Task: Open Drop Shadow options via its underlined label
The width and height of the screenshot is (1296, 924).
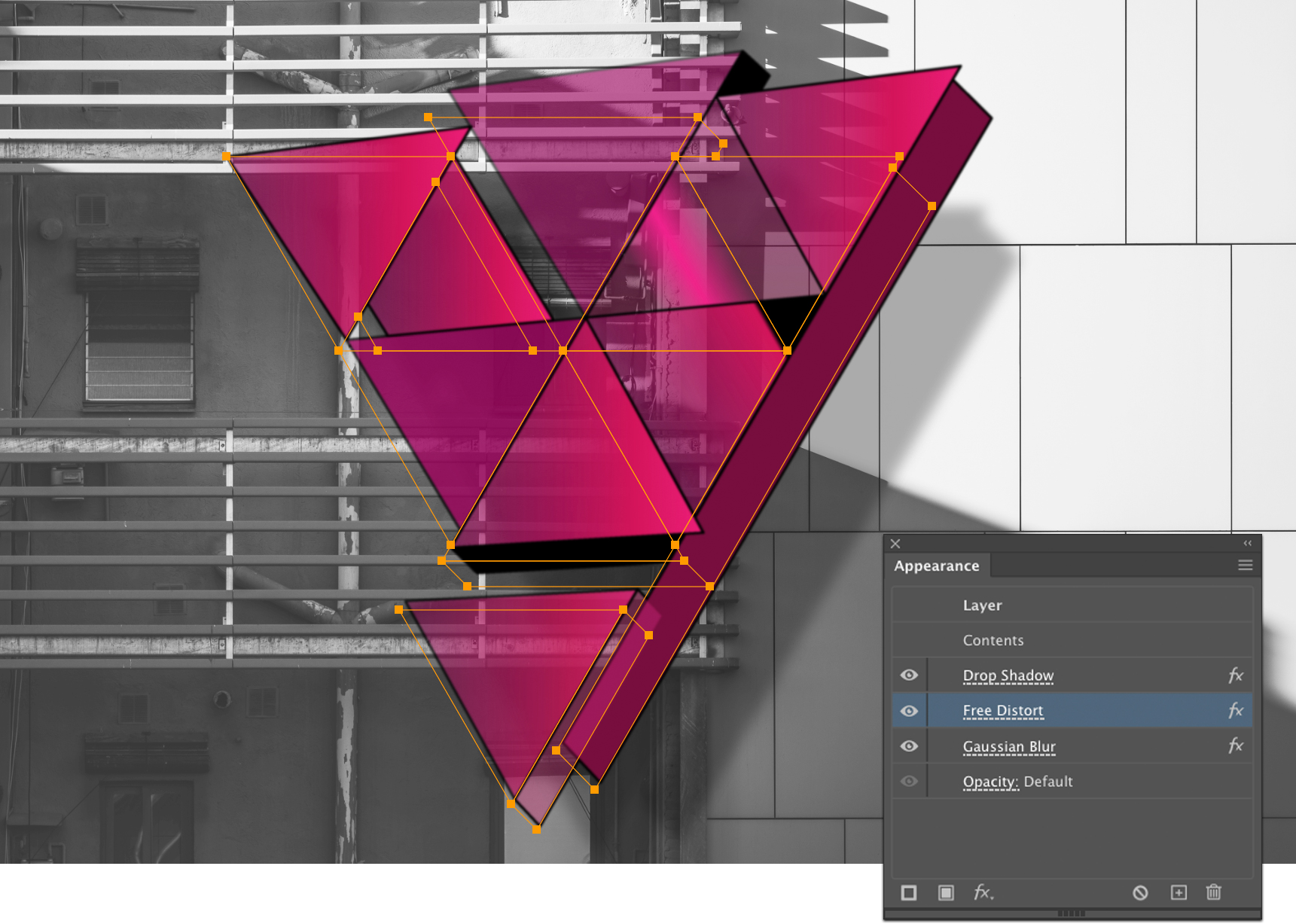Action: 1008,675
